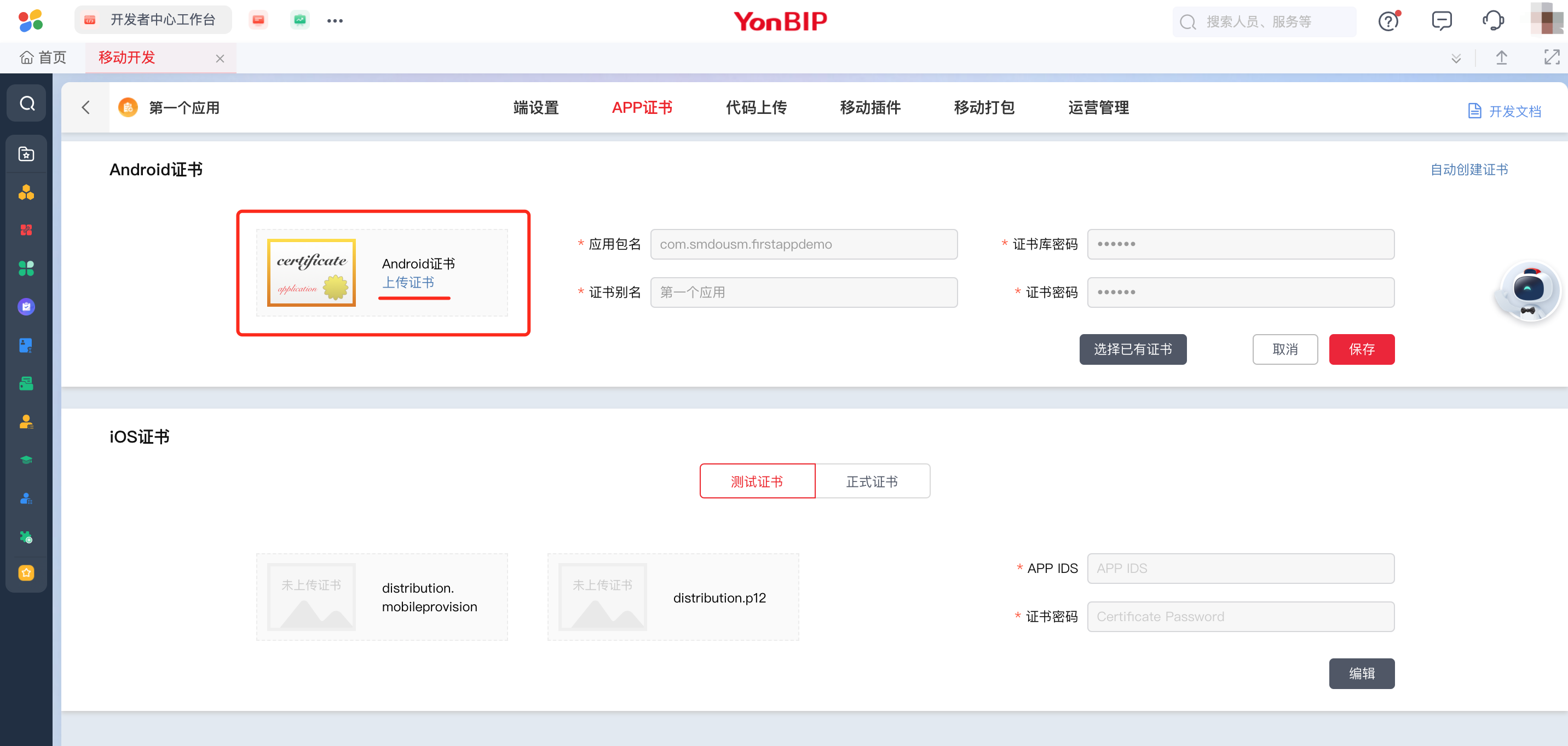Open the three-dots more apps menu
Screen dimensions: 1568x746
click(335, 21)
